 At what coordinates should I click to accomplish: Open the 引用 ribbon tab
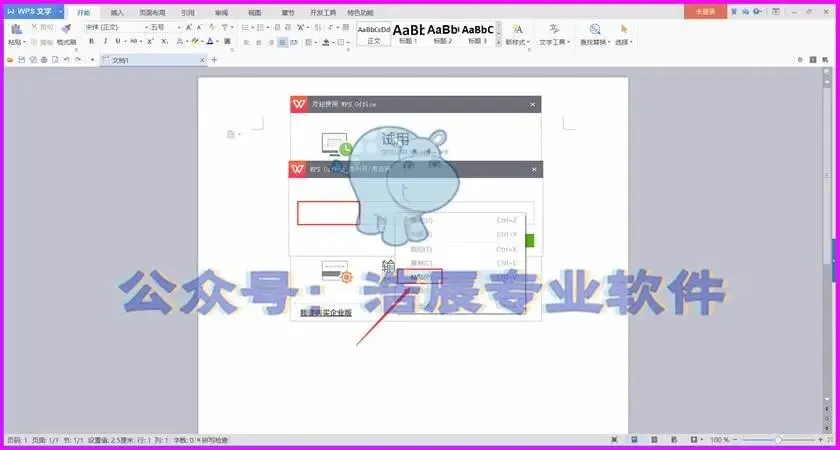[188, 12]
